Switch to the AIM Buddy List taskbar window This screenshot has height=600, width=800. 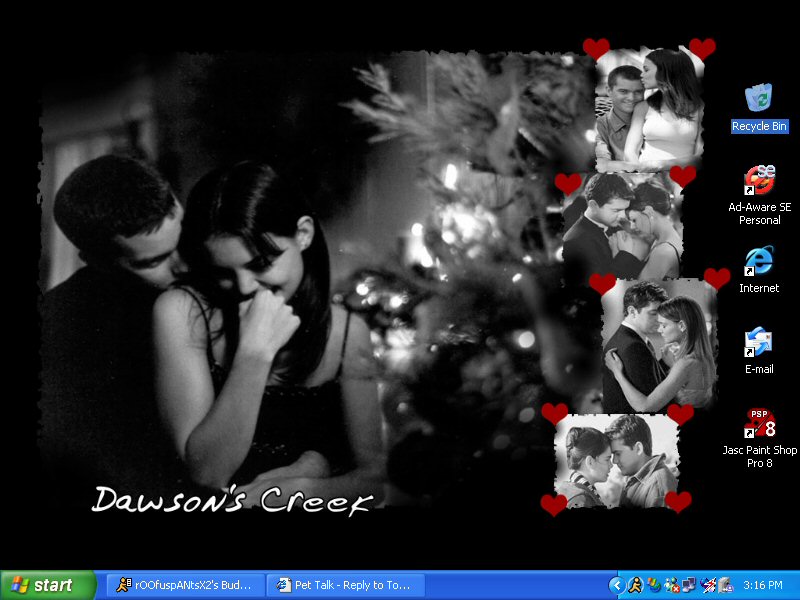(x=185, y=585)
